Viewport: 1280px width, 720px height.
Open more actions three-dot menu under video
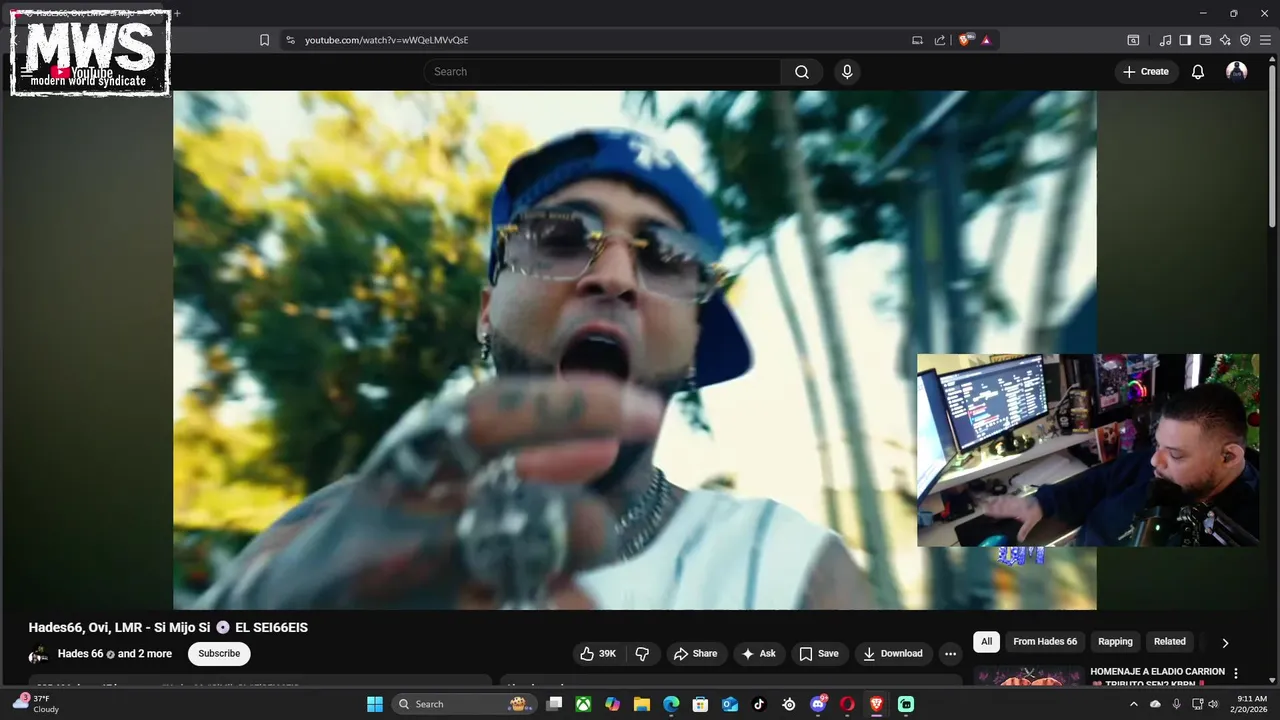click(x=950, y=654)
